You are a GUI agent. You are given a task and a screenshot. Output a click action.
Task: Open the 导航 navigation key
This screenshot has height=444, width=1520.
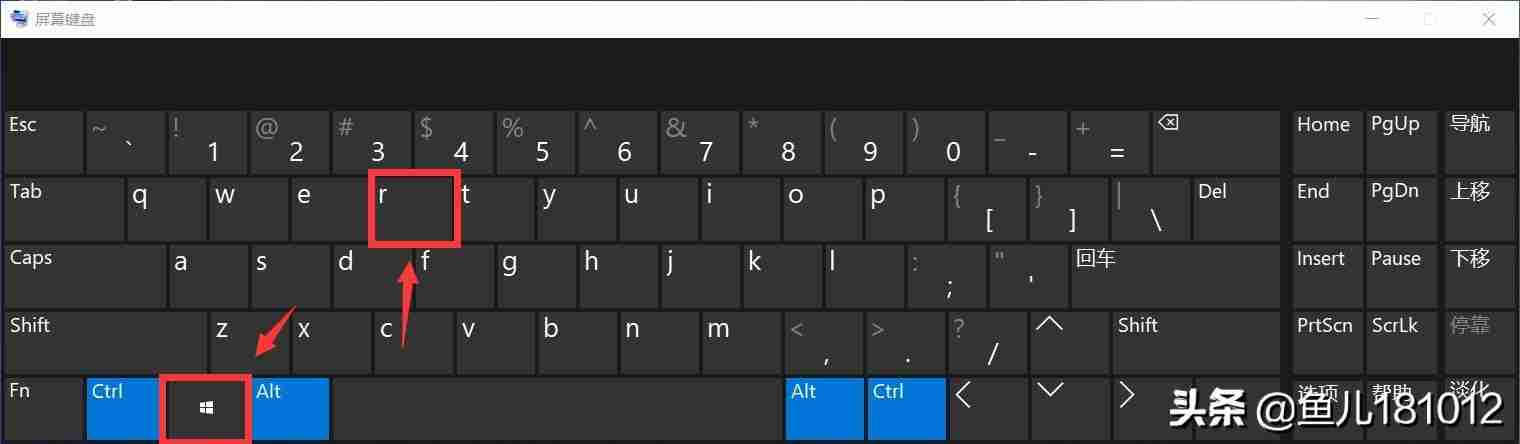coord(1478,141)
